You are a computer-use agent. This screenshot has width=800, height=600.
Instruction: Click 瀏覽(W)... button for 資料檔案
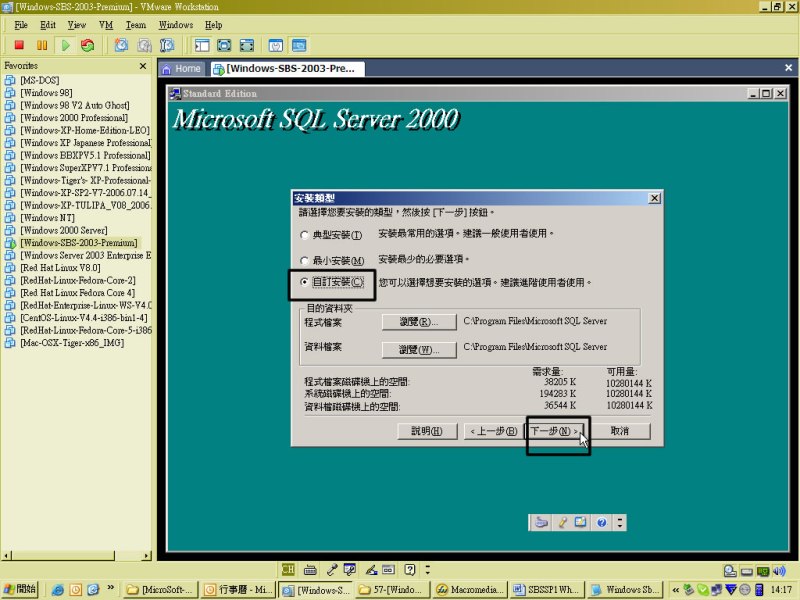[419, 350]
